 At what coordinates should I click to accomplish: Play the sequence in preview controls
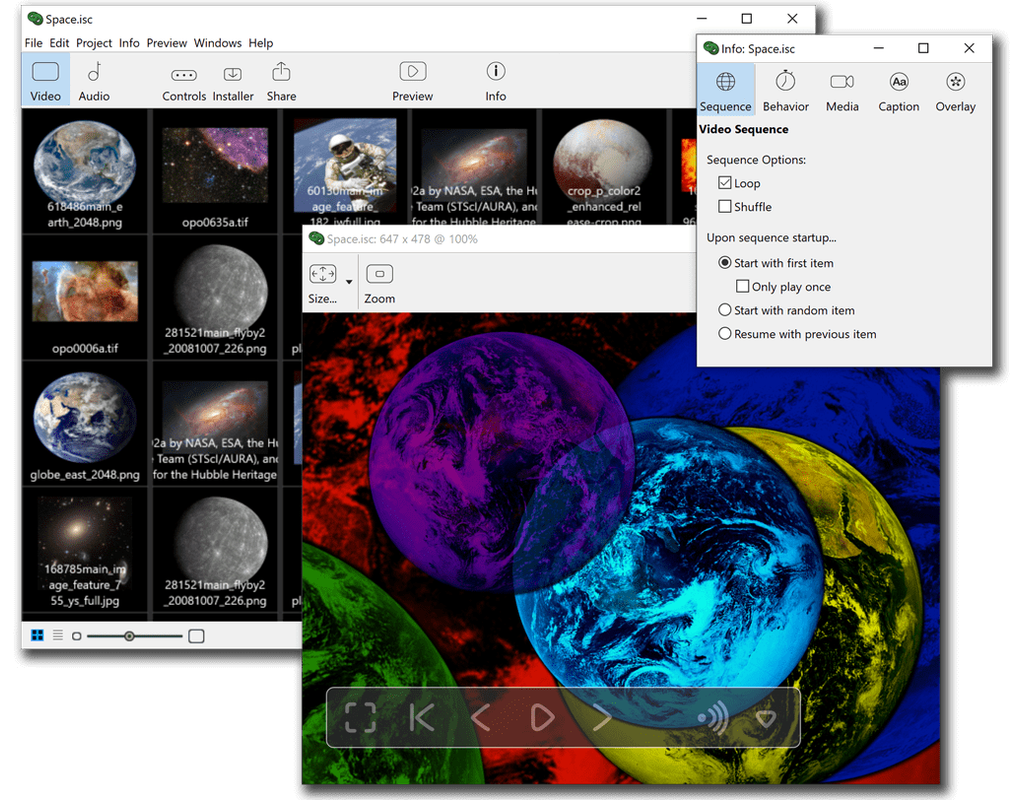tap(542, 717)
